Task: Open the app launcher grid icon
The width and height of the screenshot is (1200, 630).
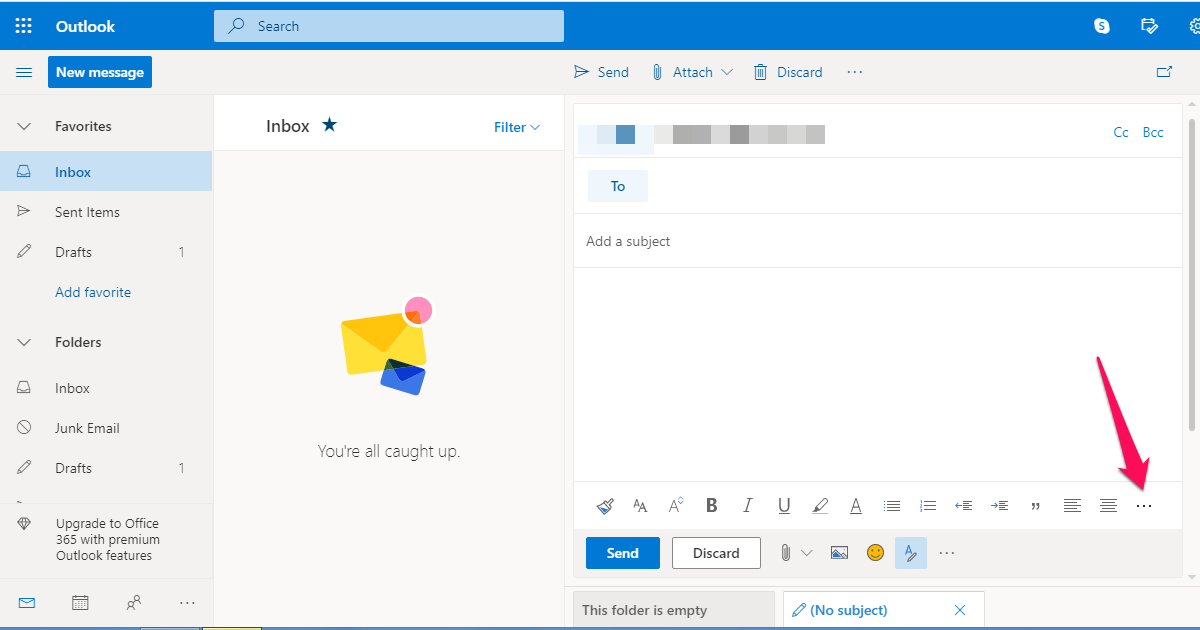Action: pyautogui.click(x=23, y=26)
